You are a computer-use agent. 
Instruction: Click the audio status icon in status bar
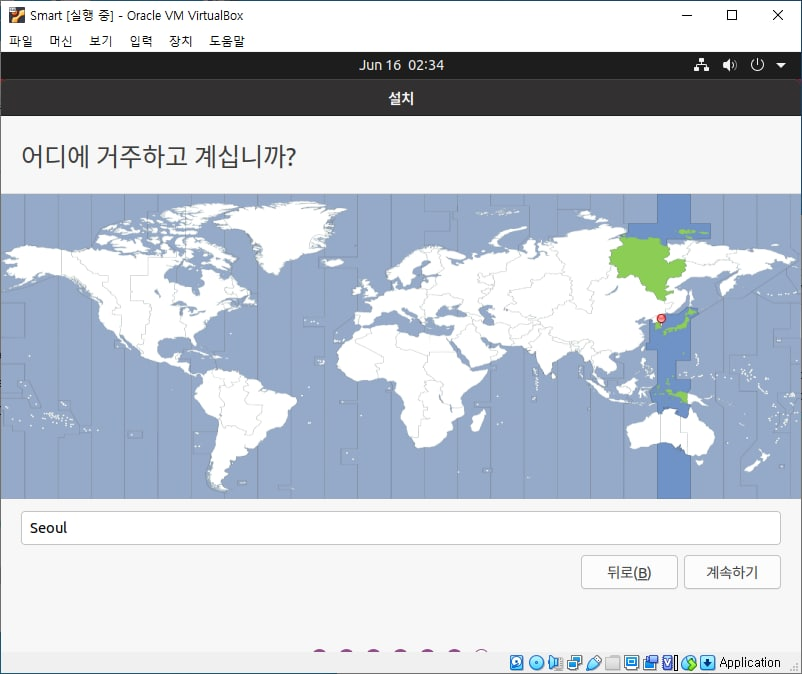coord(555,663)
